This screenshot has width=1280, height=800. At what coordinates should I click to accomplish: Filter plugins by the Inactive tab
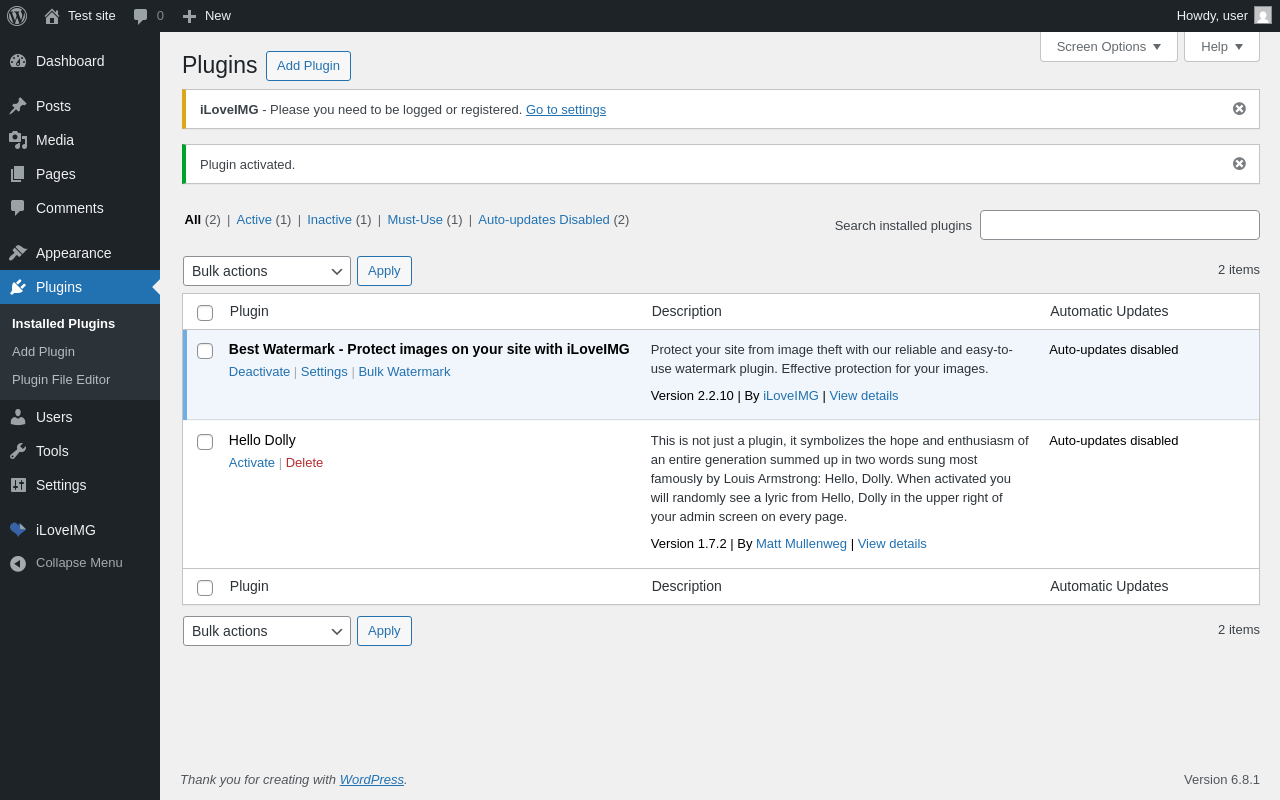coord(329,220)
